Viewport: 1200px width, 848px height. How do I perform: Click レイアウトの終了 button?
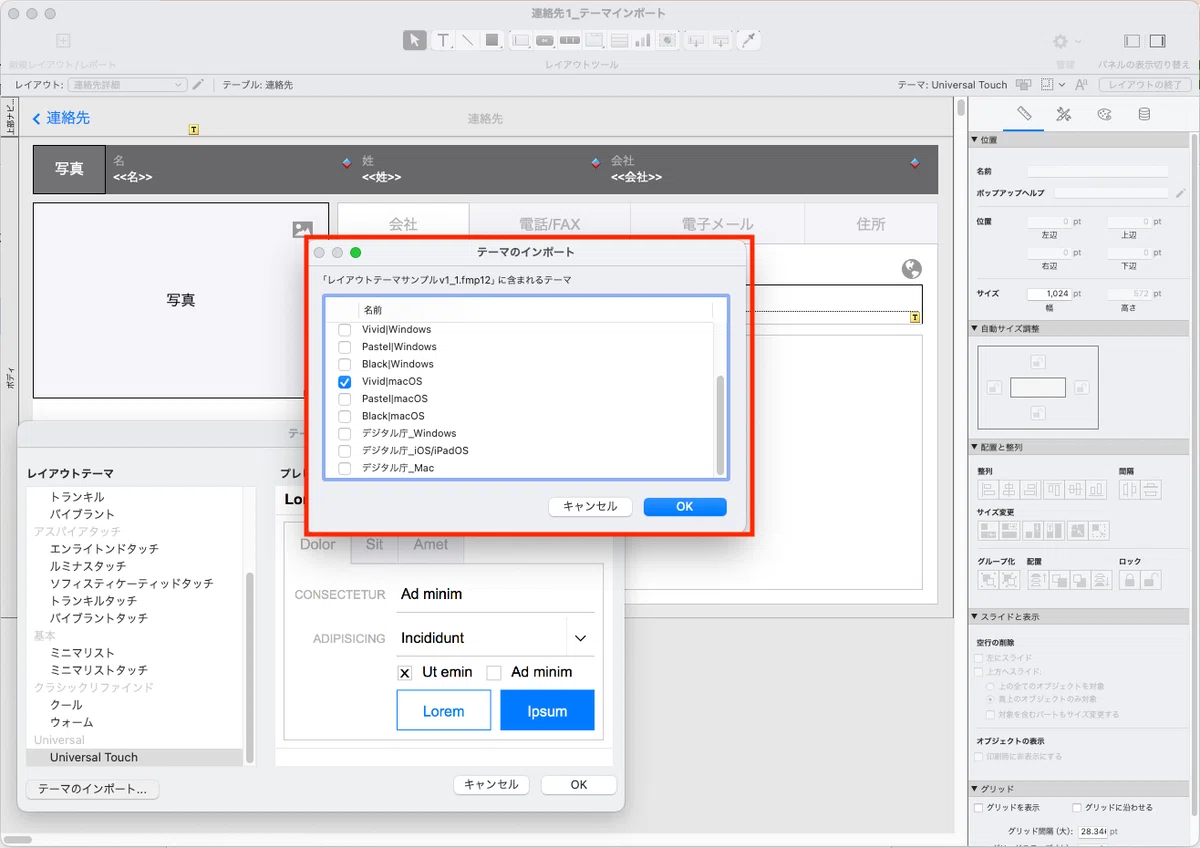pyautogui.click(x=1144, y=85)
